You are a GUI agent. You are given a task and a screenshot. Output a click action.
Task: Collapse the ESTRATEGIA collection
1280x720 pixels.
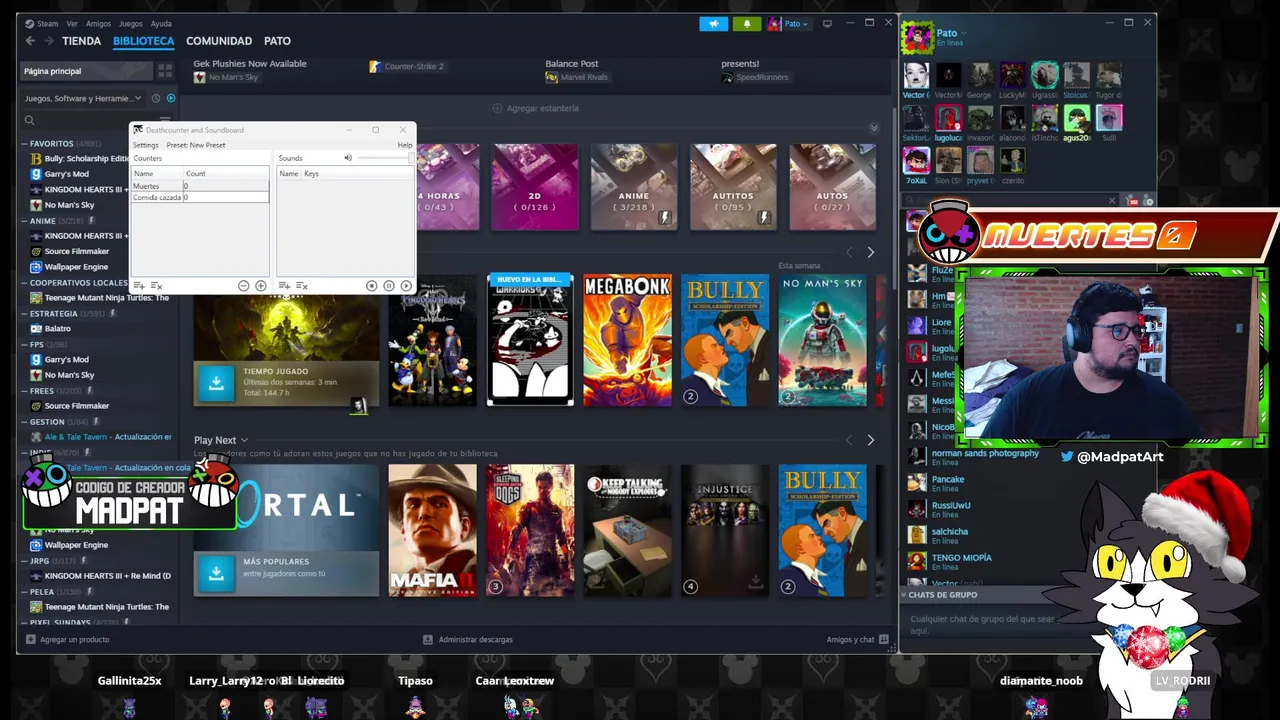click(24, 313)
